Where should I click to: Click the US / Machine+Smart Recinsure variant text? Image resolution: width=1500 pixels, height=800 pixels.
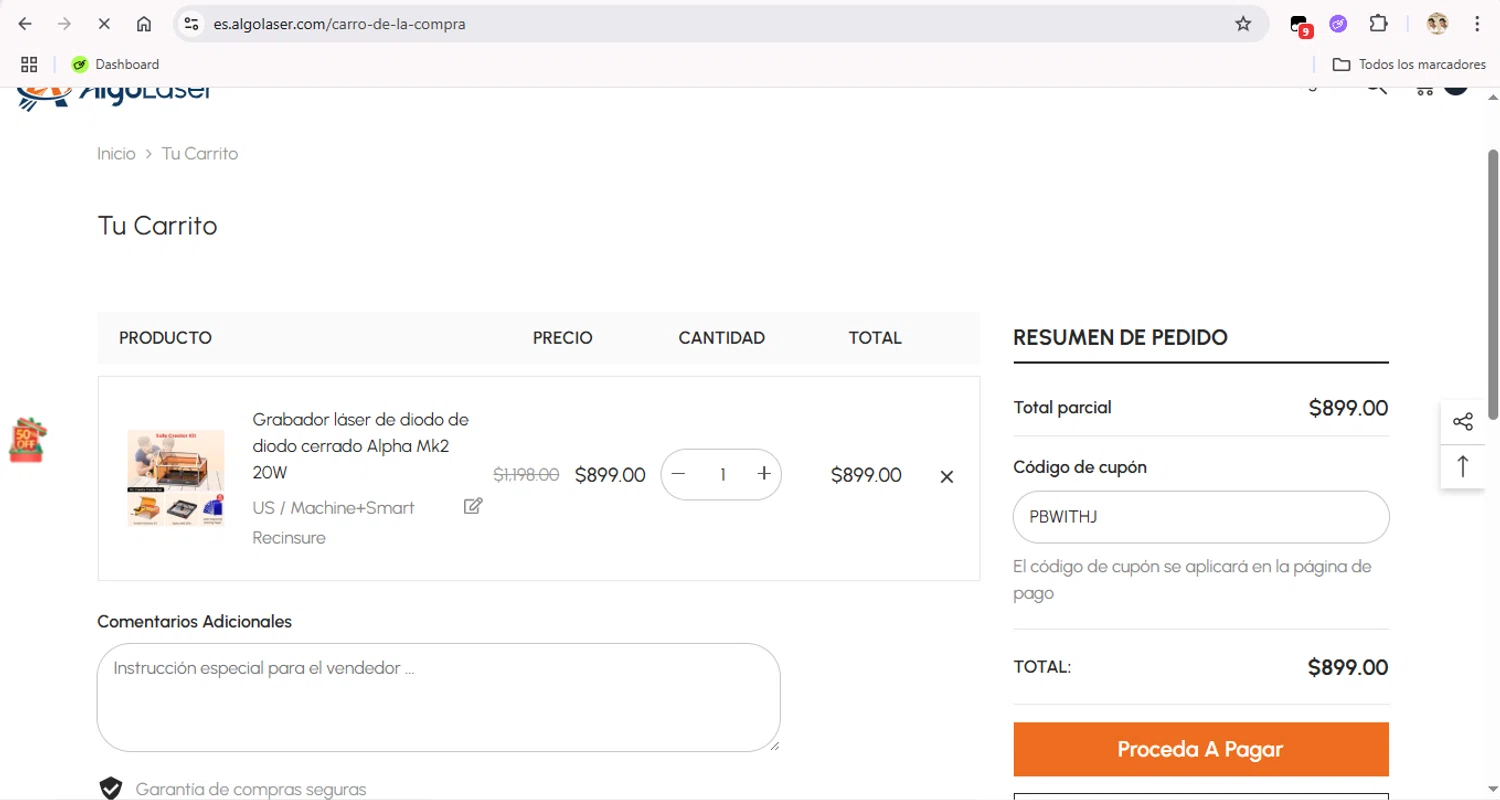pos(333,523)
